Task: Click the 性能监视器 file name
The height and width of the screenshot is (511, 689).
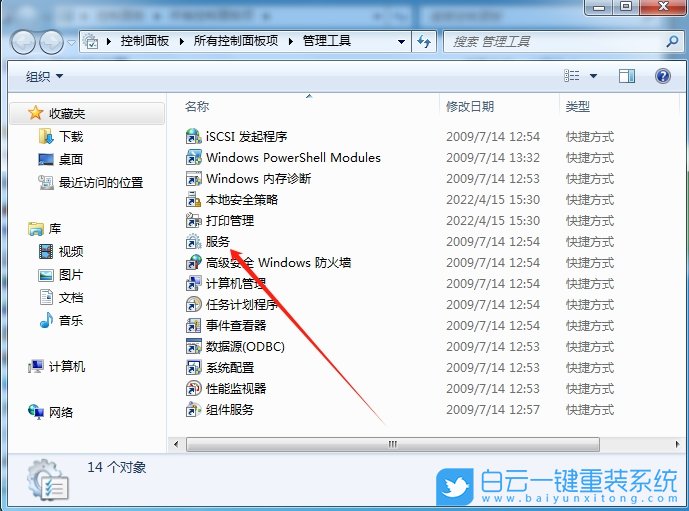Action: (236, 389)
